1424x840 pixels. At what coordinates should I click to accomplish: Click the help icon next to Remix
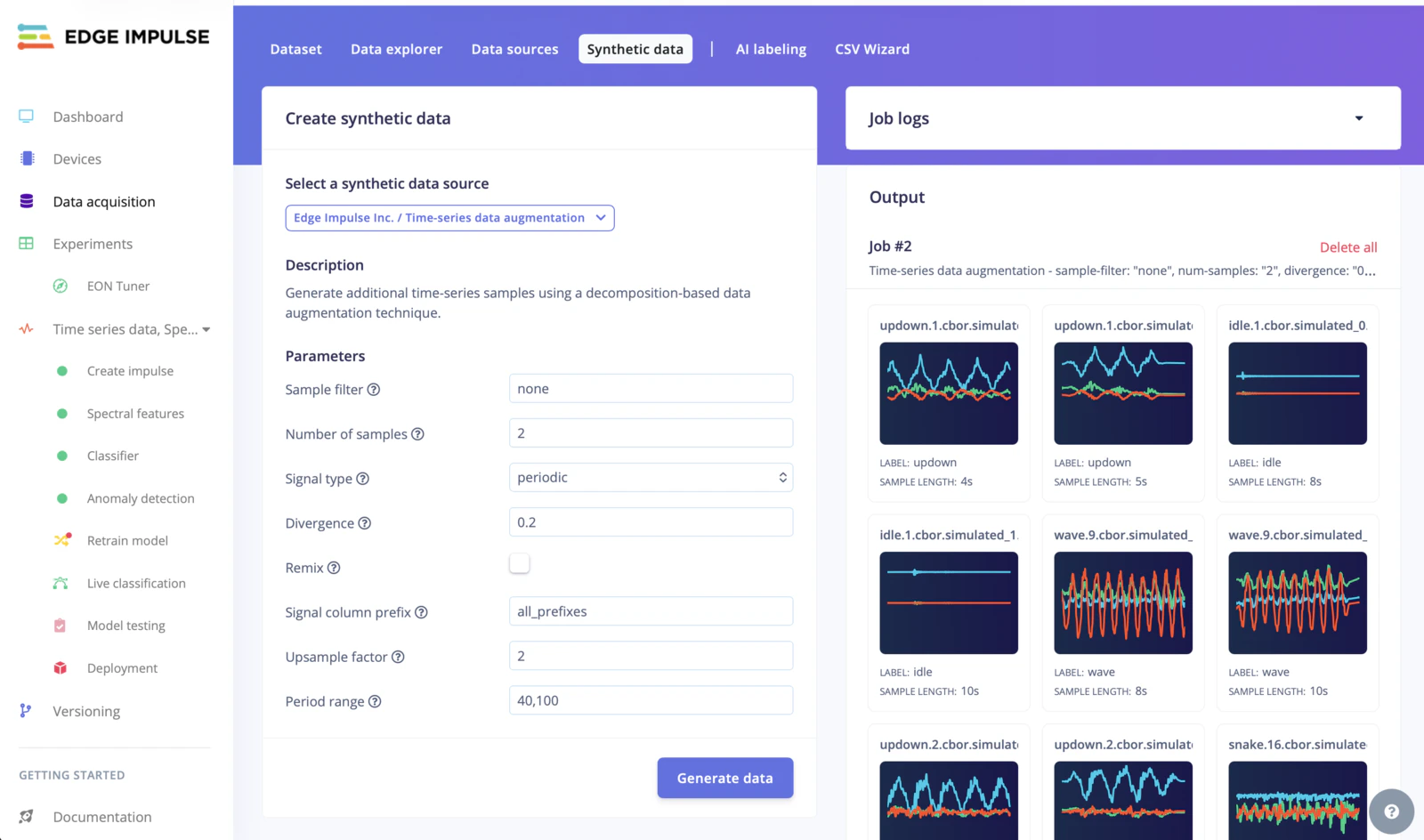pos(334,567)
